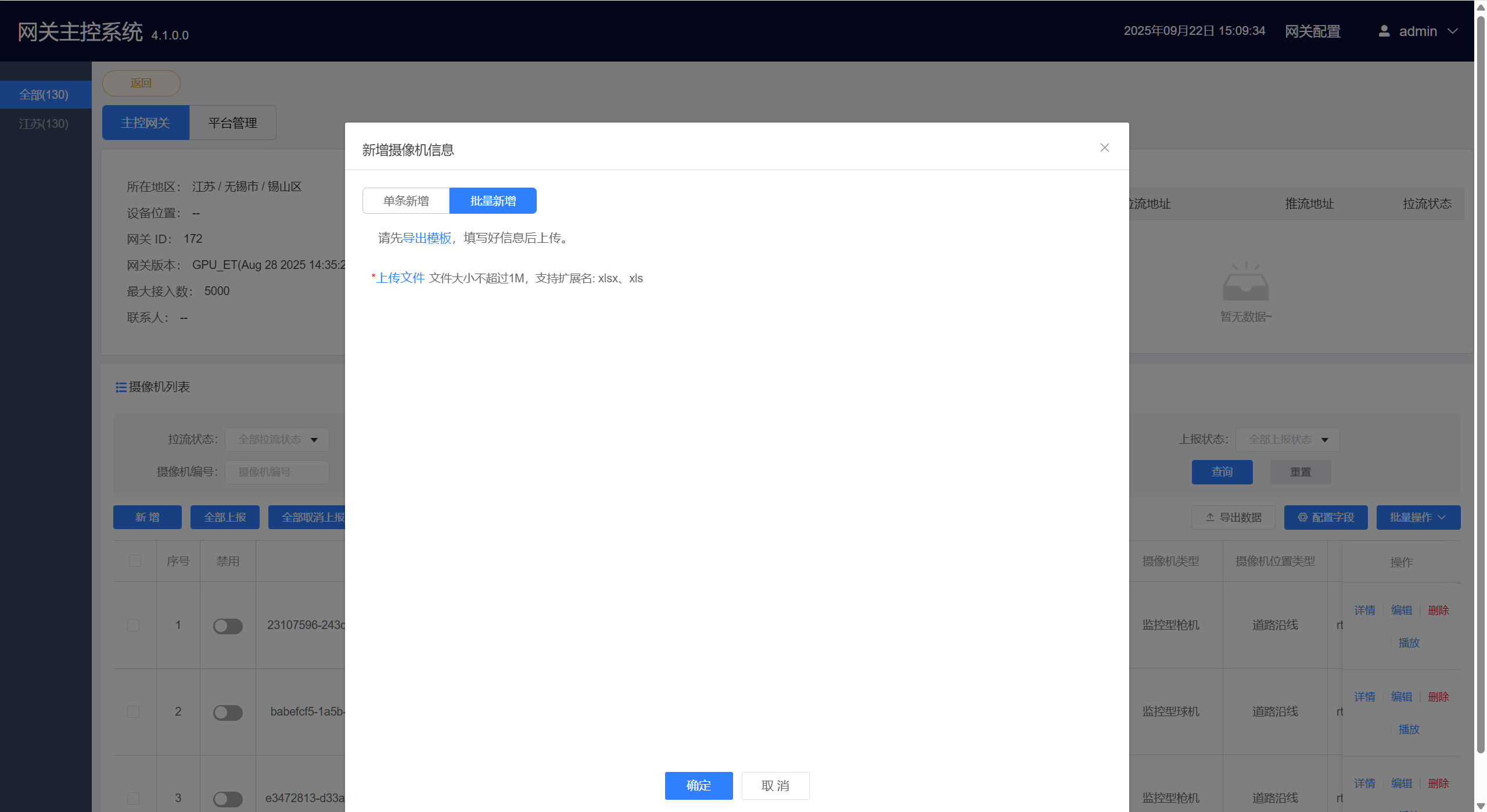The height and width of the screenshot is (812, 1487).
Task: Check the checkbox for row 3
Action: click(134, 798)
